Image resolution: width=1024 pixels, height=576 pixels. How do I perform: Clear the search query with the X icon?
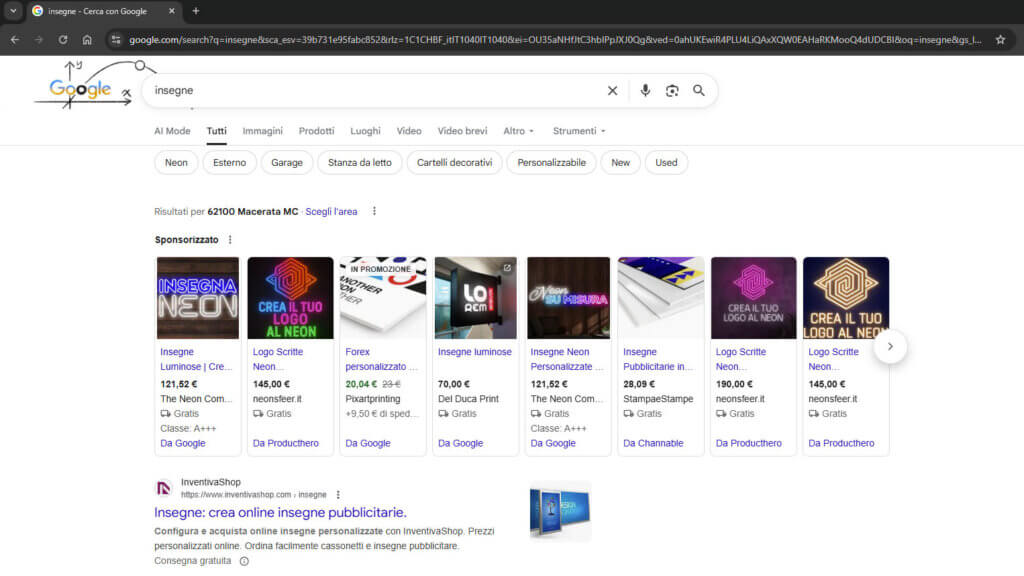[612, 91]
